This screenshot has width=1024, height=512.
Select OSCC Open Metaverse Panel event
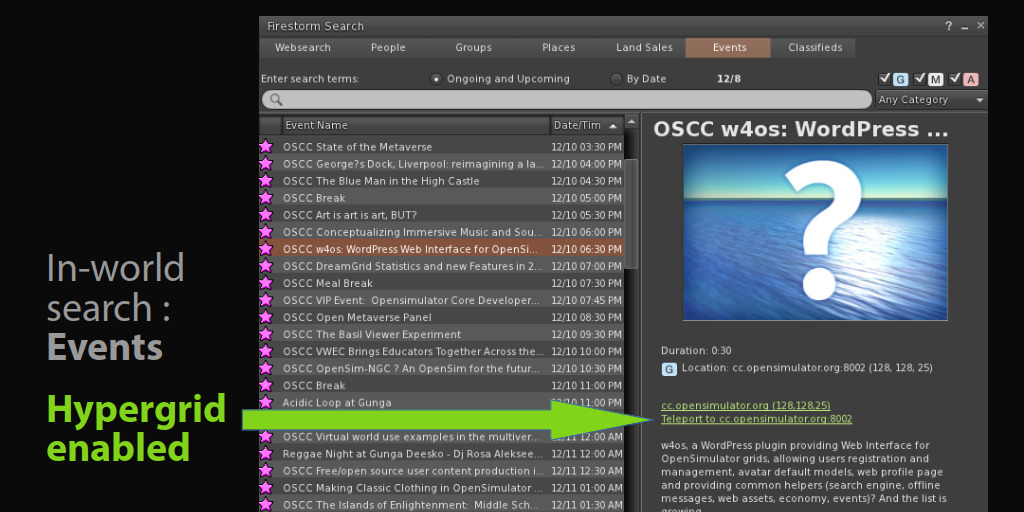441,317
